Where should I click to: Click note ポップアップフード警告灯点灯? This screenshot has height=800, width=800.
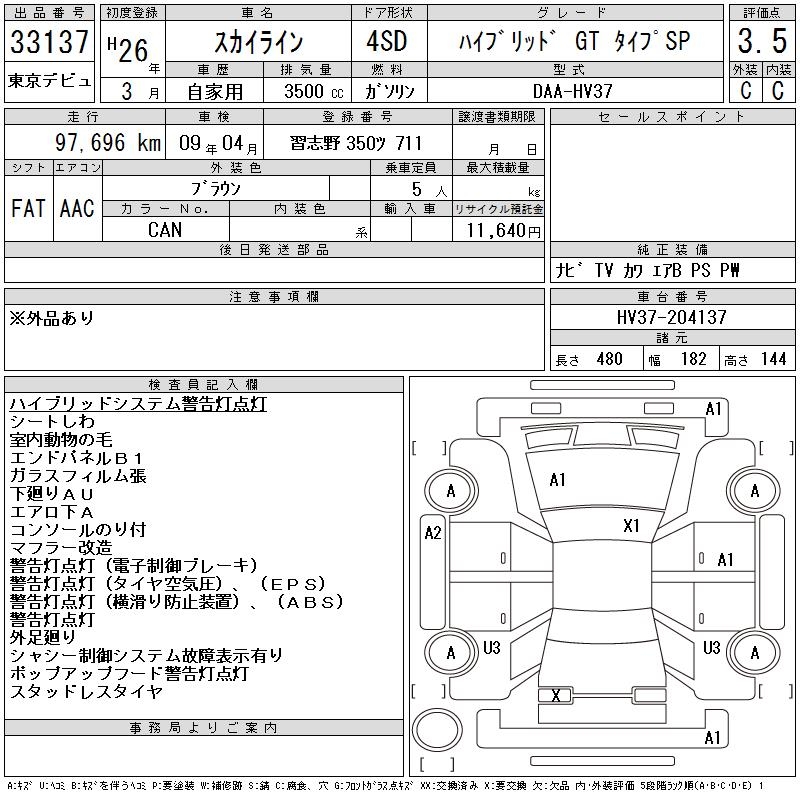(130, 673)
